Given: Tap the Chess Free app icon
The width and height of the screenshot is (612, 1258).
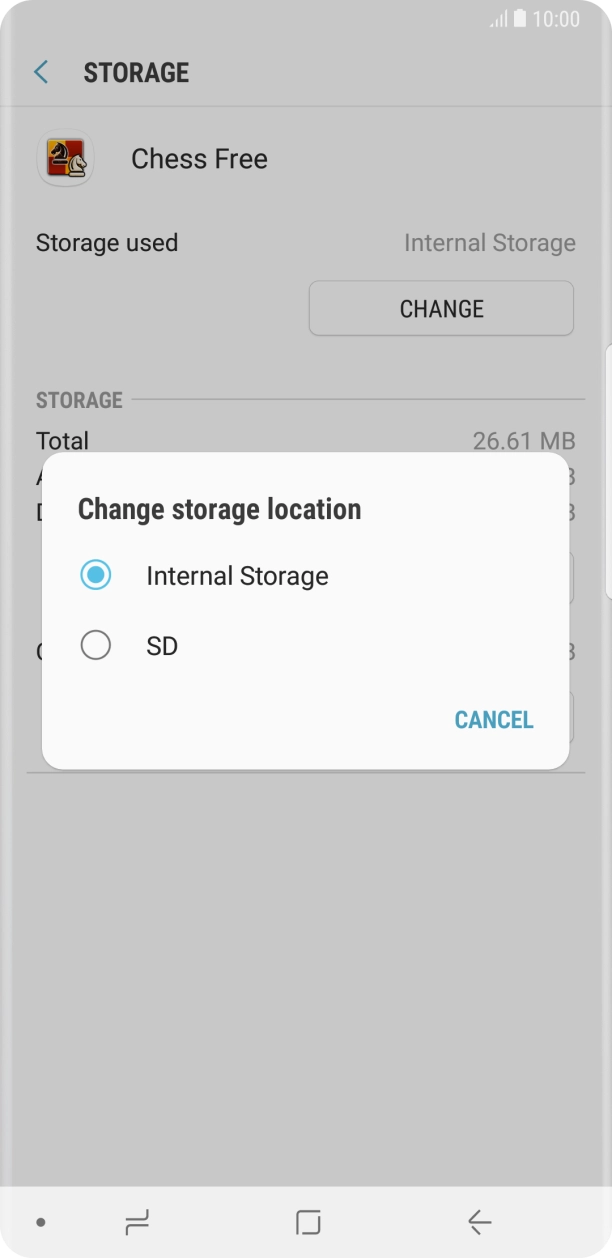Looking at the screenshot, I should [x=65, y=159].
